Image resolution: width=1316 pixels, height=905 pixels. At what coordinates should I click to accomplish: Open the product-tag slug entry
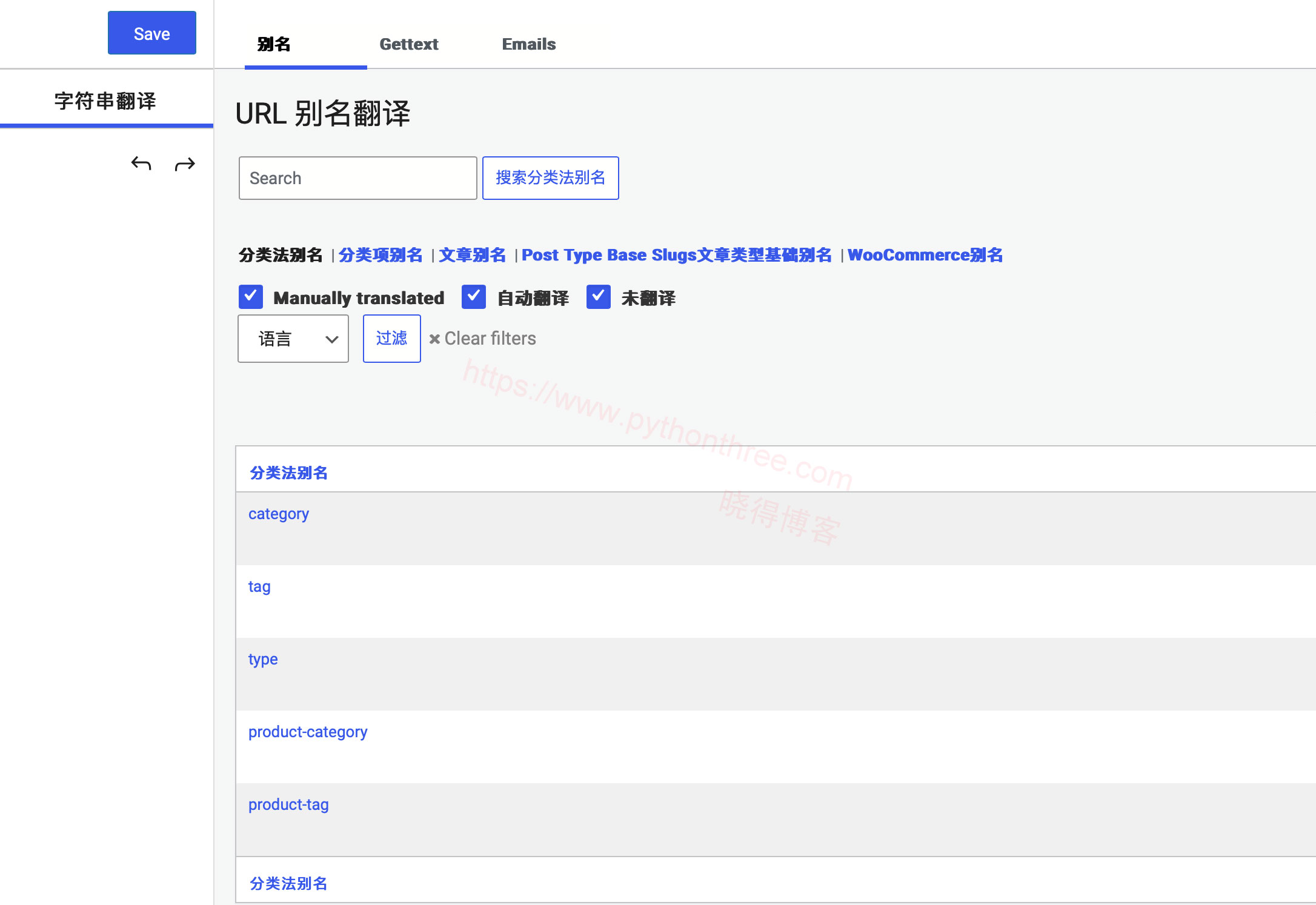tap(288, 804)
